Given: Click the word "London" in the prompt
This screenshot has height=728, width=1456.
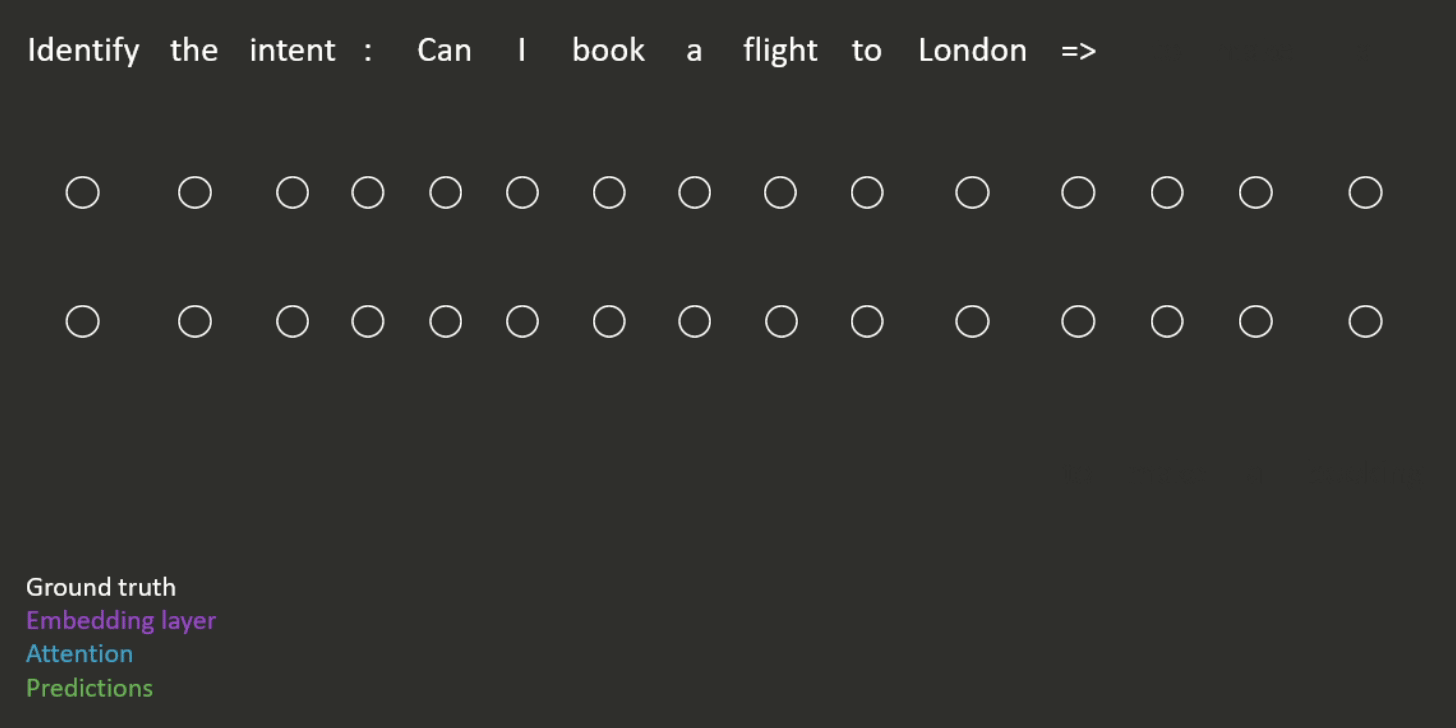Looking at the screenshot, I should pyautogui.click(x=972, y=50).
